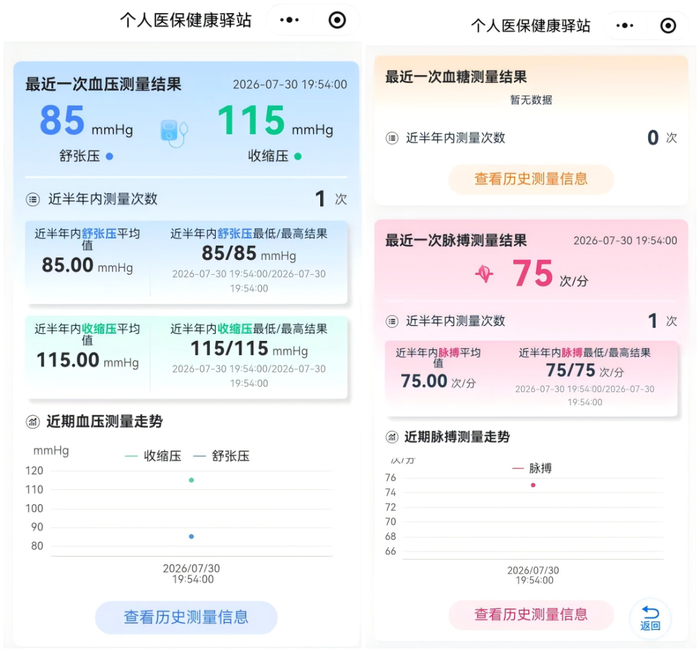Tap pulse chart x-axis date 2026/07/30

click(533, 570)
